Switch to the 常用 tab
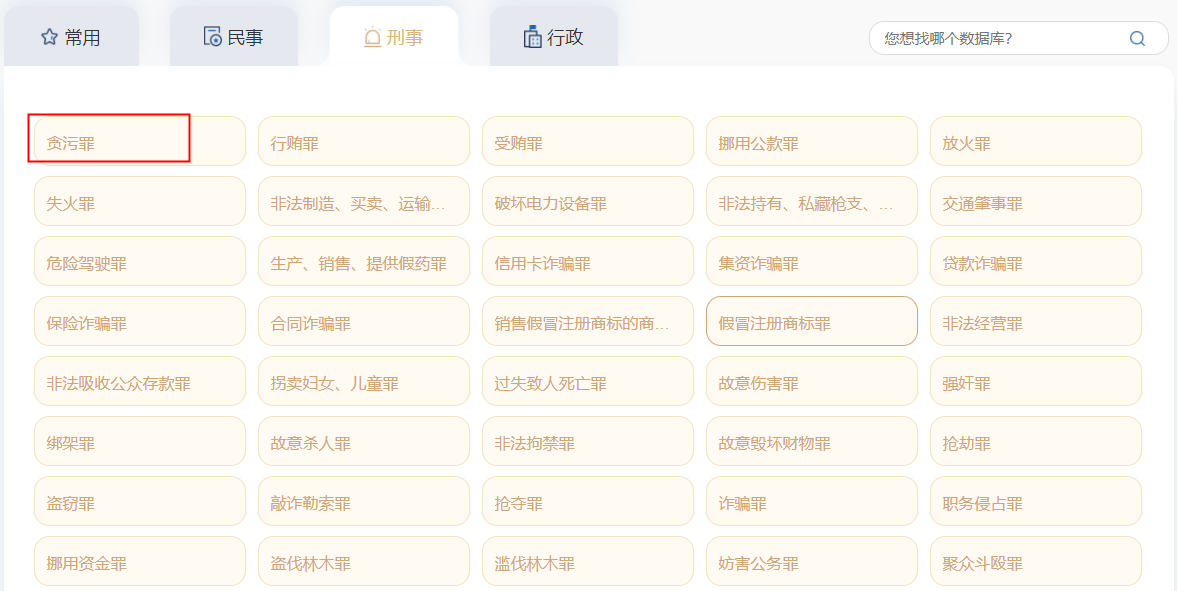The image size is (1178, 591). 71,37
